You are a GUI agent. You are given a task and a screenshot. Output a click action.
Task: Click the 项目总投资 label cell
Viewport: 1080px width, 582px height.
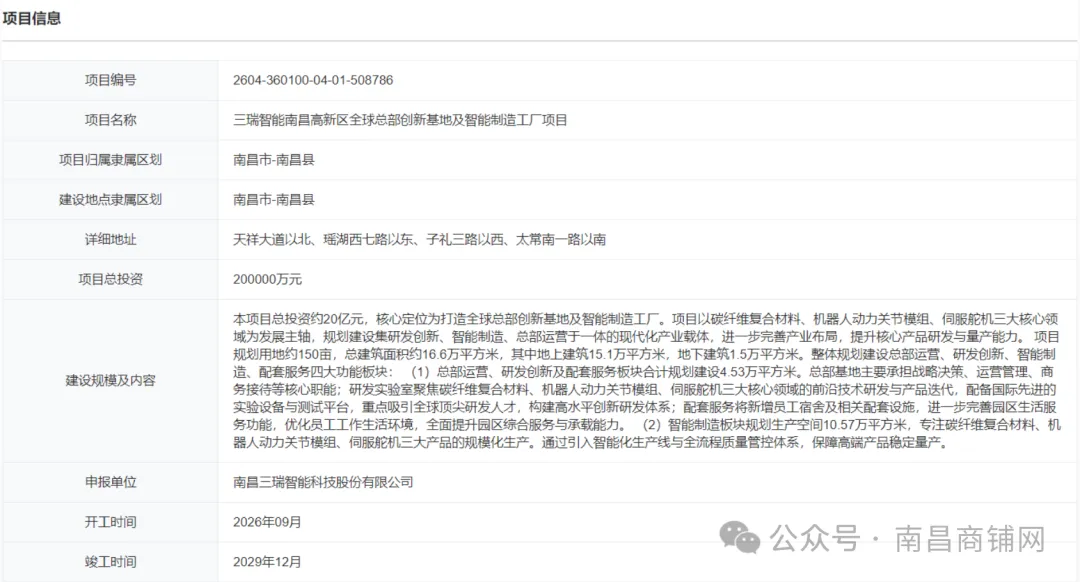coord(110,279)
